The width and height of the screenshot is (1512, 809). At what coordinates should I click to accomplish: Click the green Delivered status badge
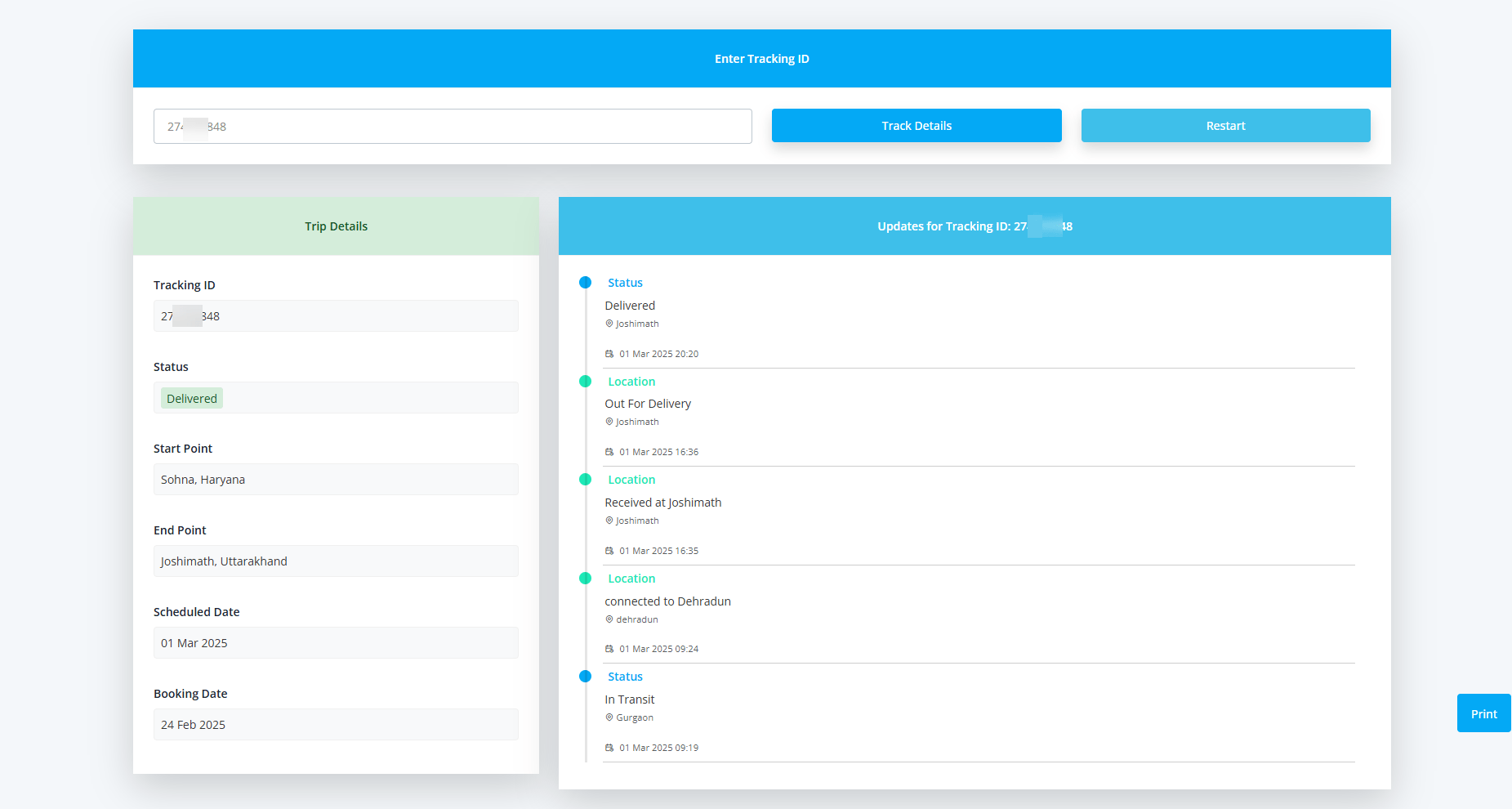(x=192, y=399)
